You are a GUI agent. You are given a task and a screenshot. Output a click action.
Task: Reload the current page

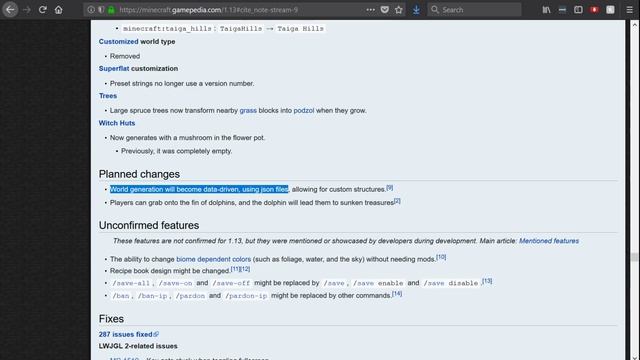[x=42, y=9]
